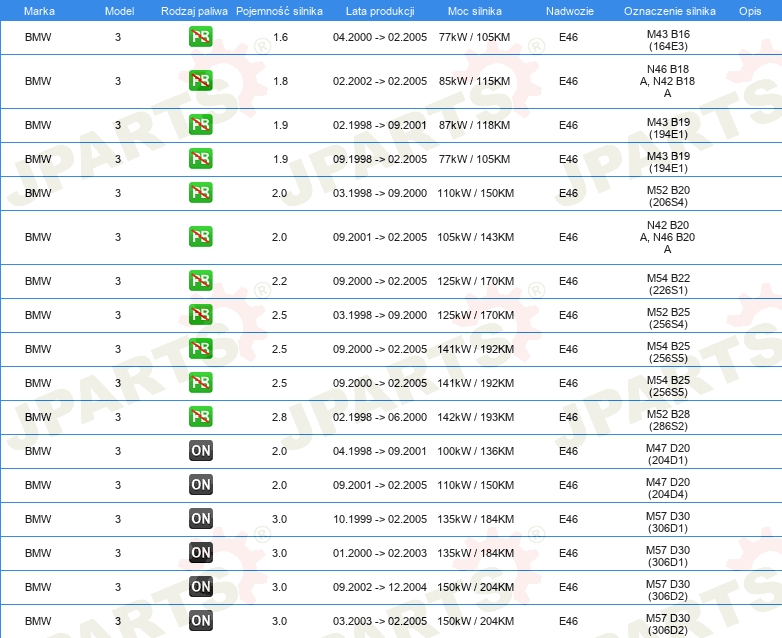Click engine code M47 D20 (204D1)

(668, 454)
